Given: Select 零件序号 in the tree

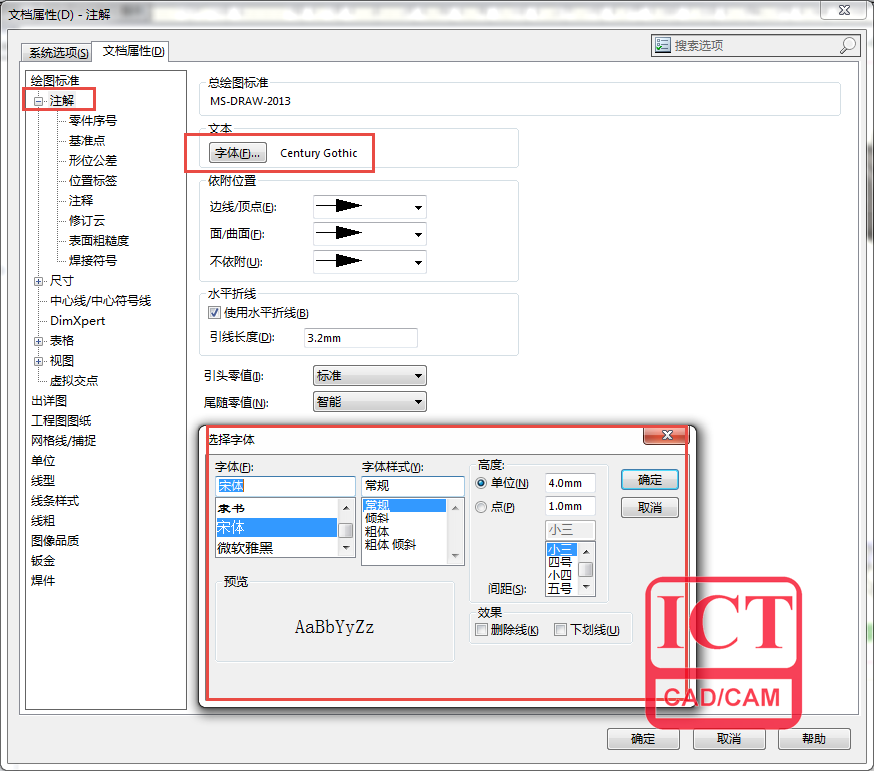Looking at the screenshot, I should (x=92, y=121).
